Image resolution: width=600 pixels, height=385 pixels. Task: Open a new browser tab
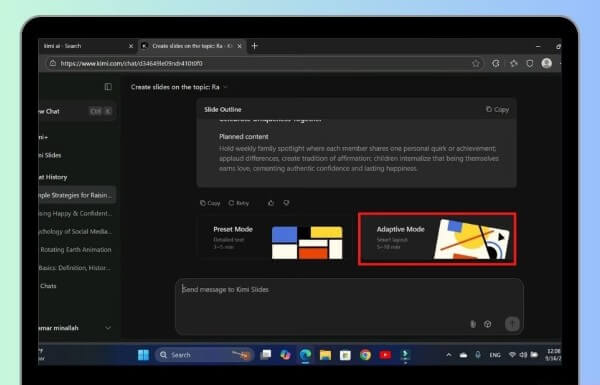tap(254, 46)
